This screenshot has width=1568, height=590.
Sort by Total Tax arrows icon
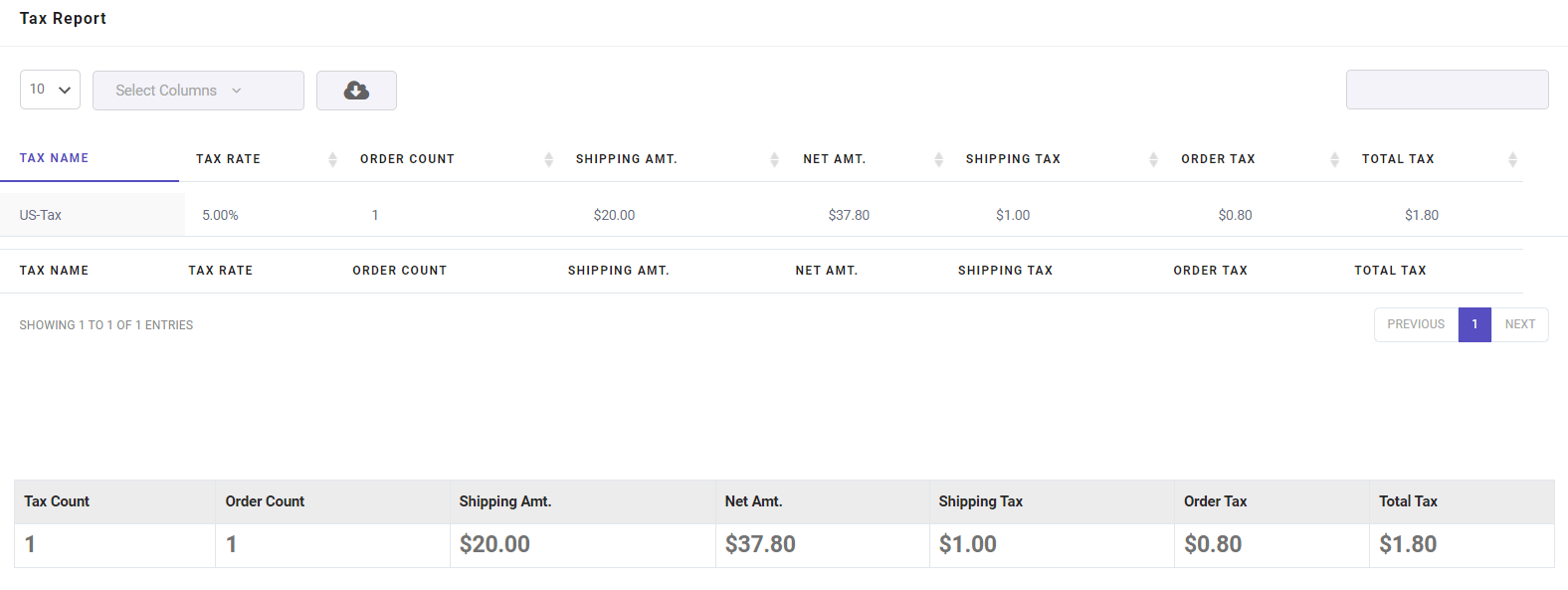point(1512,159)
